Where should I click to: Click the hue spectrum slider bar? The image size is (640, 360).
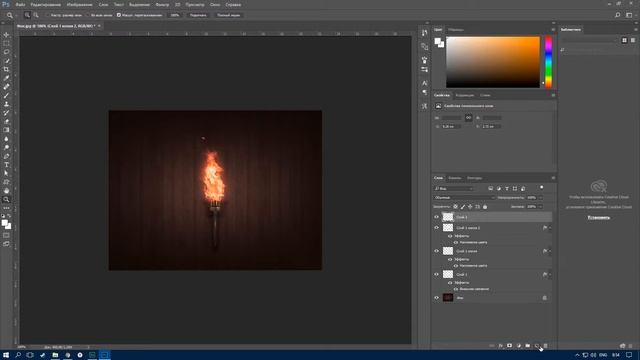549,62
